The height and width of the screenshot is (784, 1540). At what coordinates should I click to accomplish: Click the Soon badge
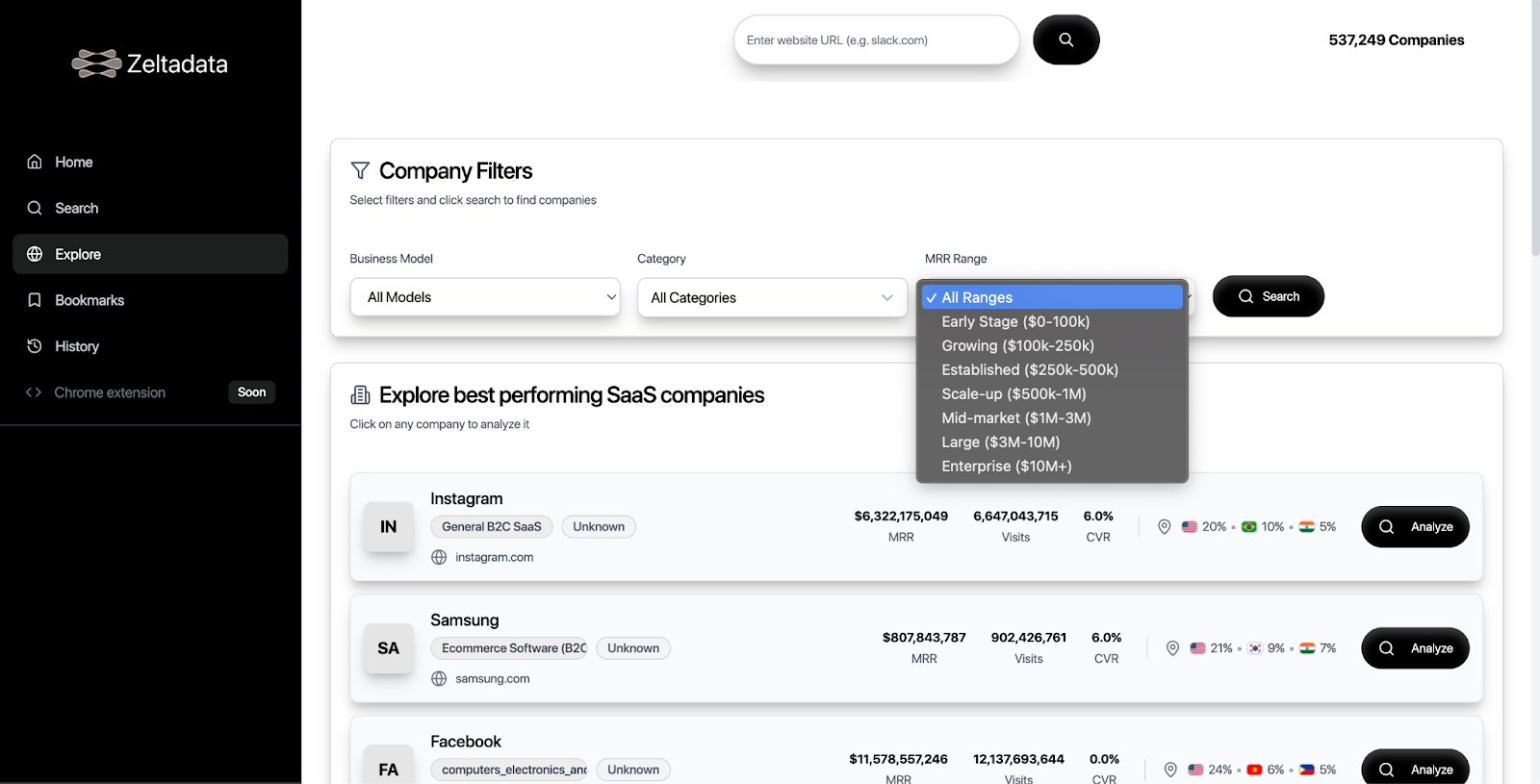252,392
